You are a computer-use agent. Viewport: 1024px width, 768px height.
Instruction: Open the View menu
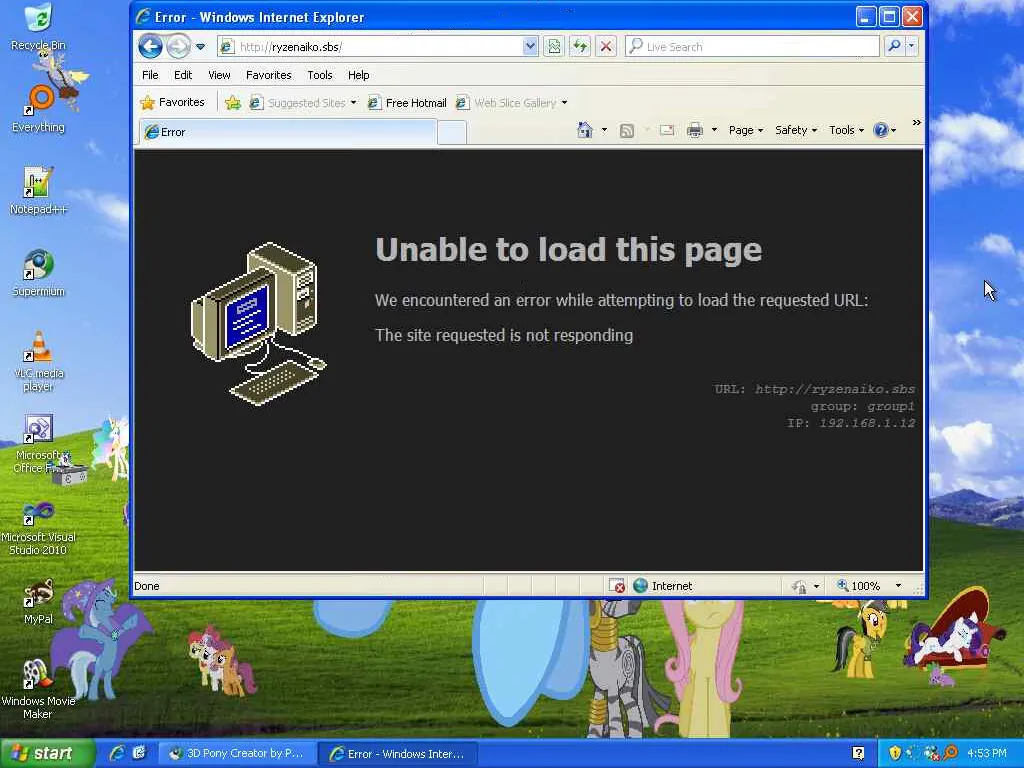[x=219, y=75]
